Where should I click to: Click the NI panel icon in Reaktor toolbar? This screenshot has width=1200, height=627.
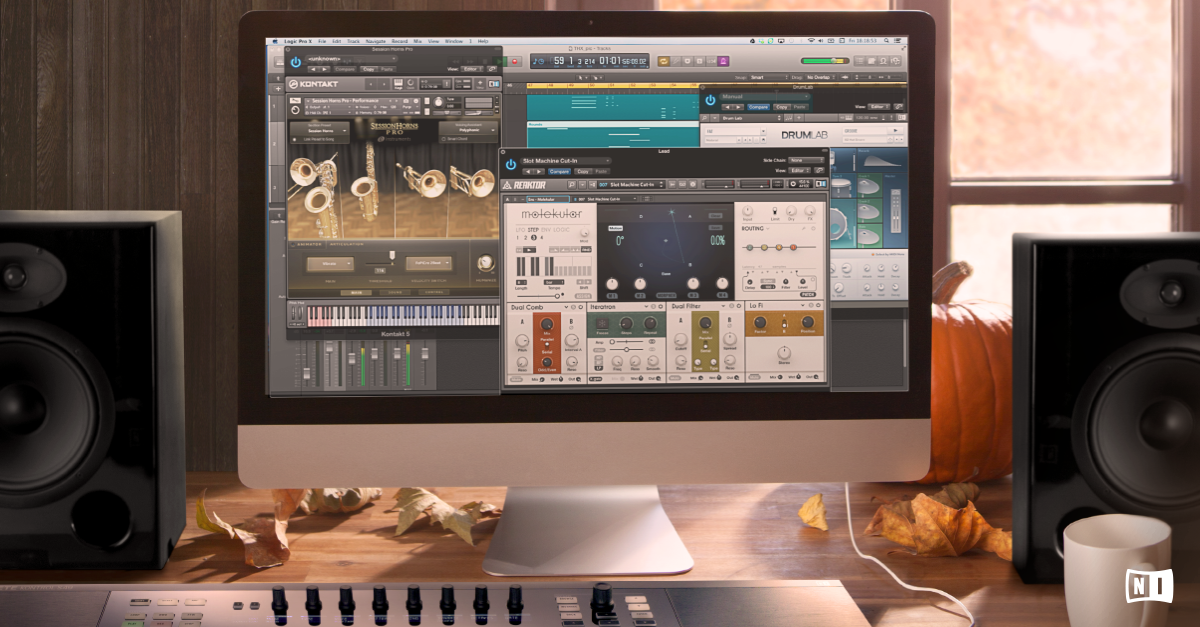click(820, 184)
